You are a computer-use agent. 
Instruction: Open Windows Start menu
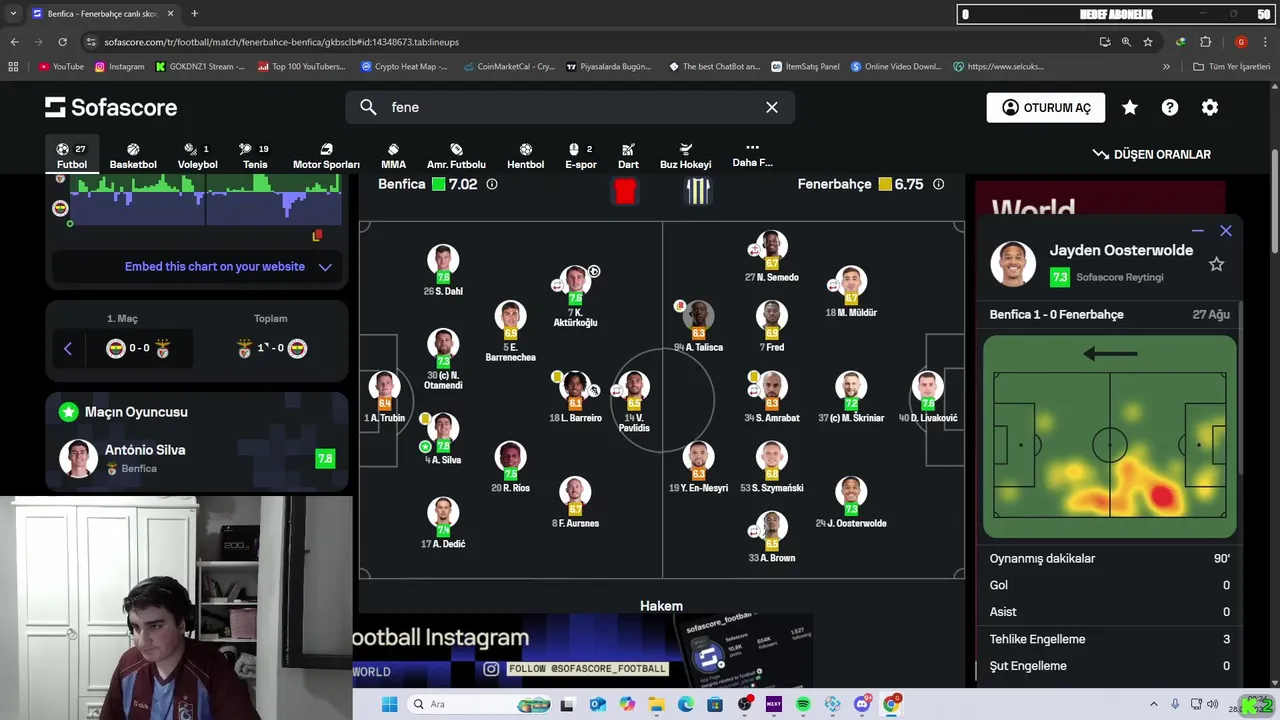(x=389, y=704)
